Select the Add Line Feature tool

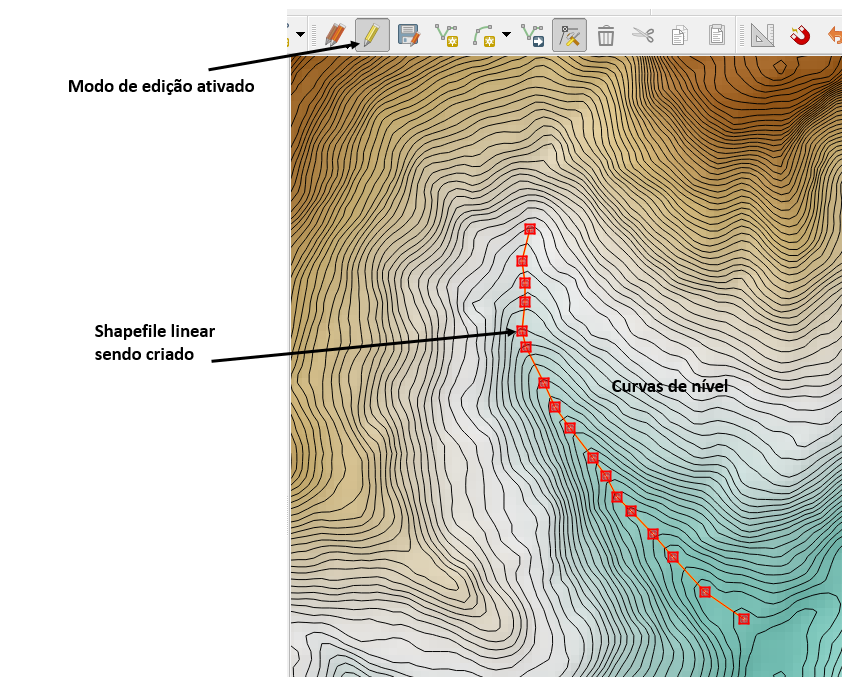[447, 36]
